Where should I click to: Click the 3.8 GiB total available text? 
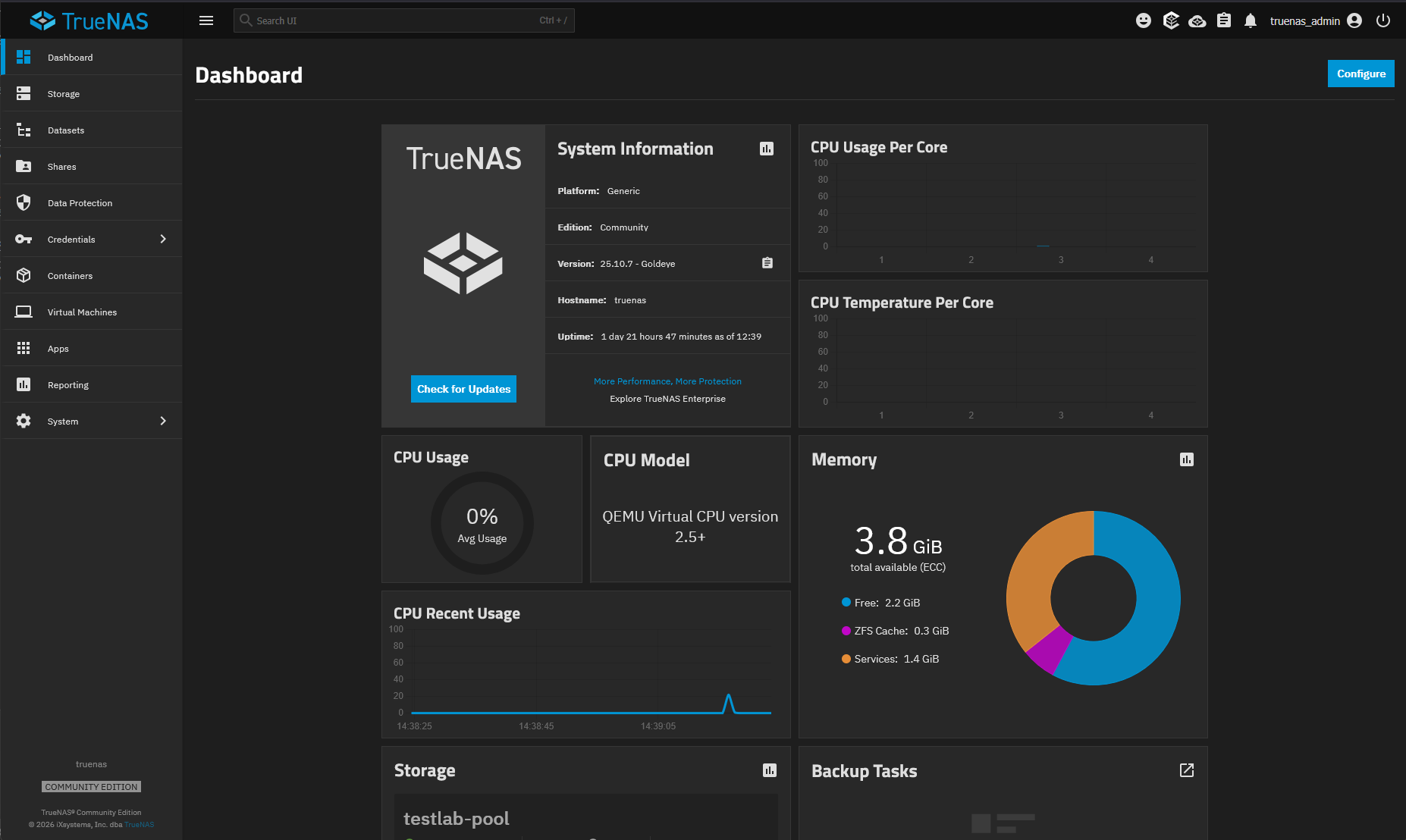[898, 548]
